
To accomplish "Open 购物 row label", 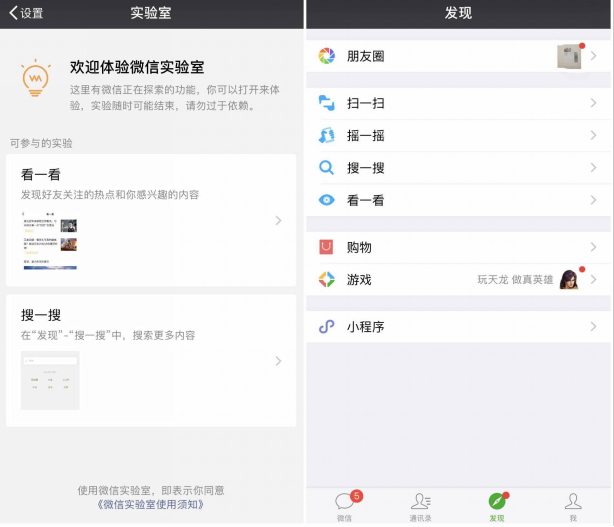I will [359, 247].
